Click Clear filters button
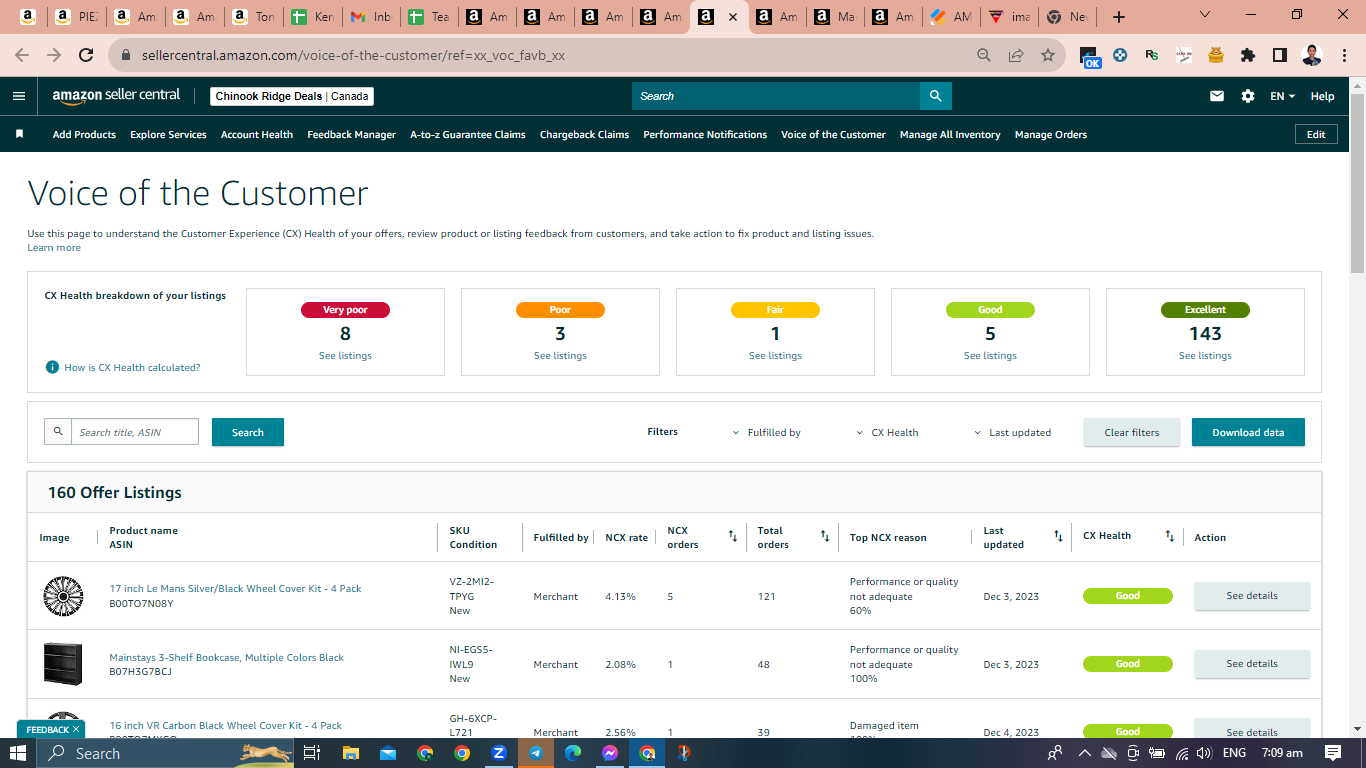This screenshot has width=1366, height=768. point(1132,432)
